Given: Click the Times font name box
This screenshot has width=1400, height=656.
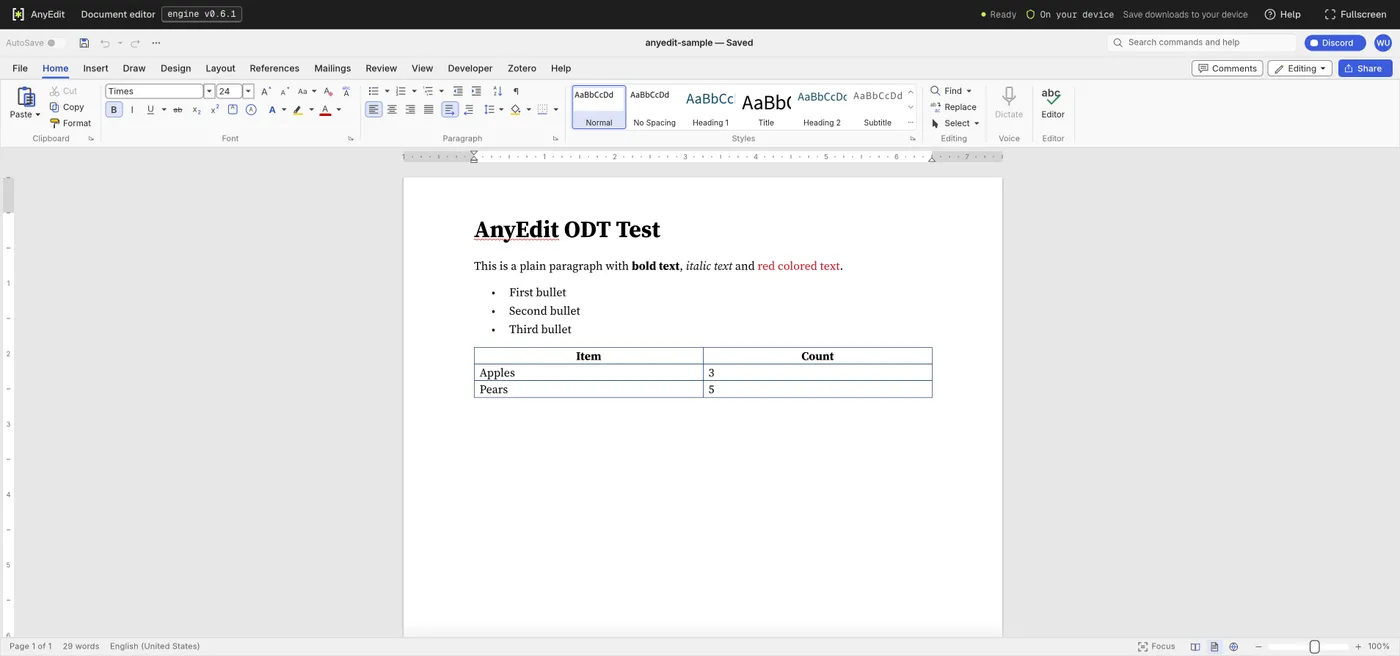Looking at the screenshot, I should point(155,91).
